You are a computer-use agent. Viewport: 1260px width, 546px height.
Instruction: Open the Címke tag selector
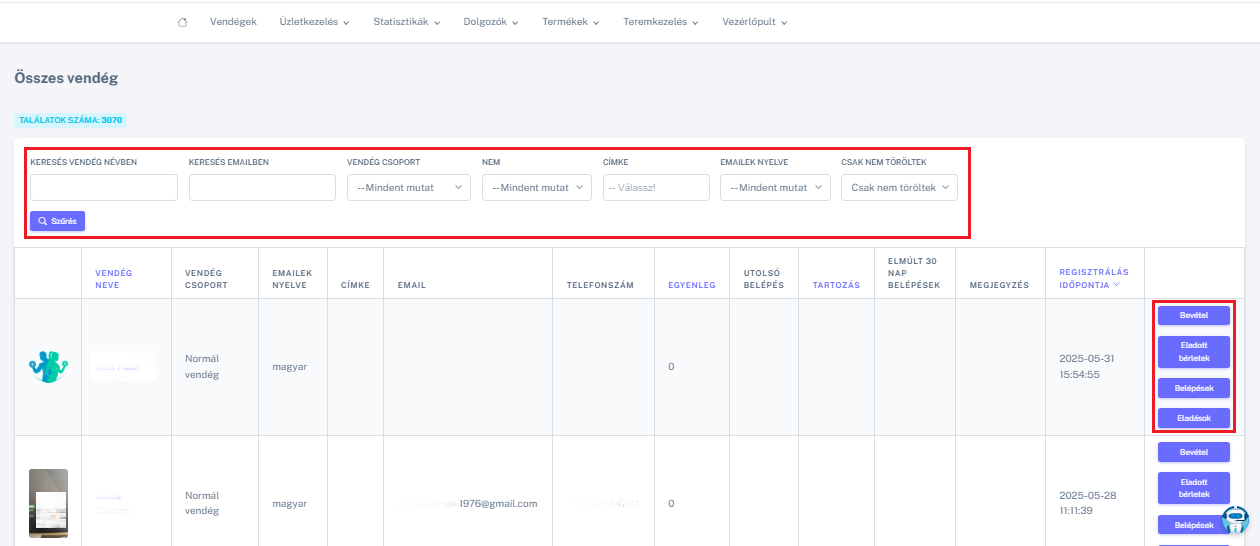656,187
